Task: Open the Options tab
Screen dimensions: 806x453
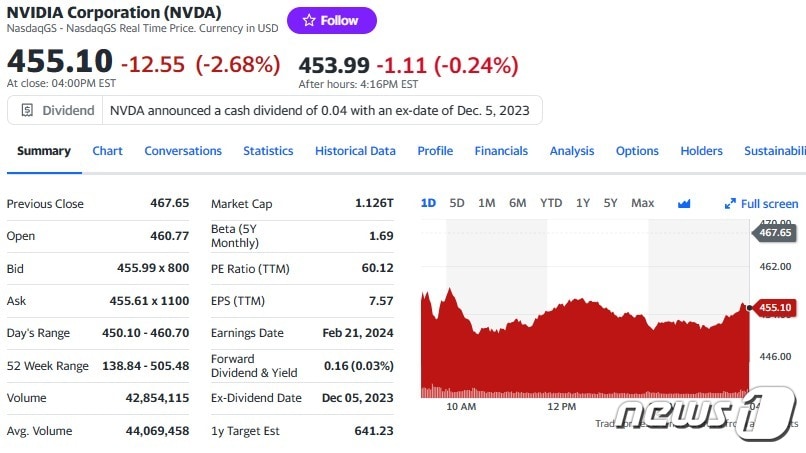Action: click(x=637, y=151)
